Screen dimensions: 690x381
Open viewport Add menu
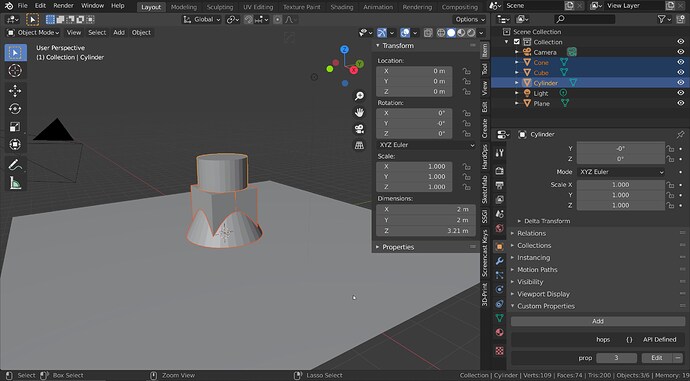(119, 33)
